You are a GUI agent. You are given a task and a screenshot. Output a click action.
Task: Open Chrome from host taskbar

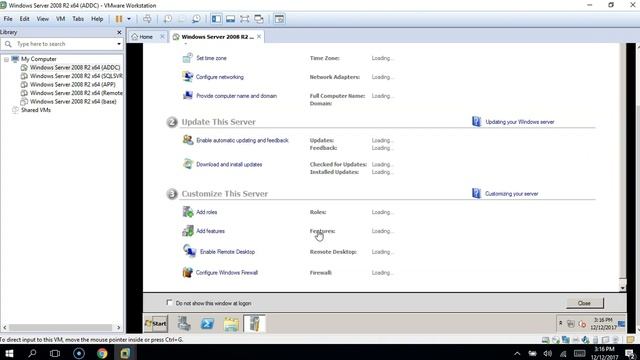102,353
